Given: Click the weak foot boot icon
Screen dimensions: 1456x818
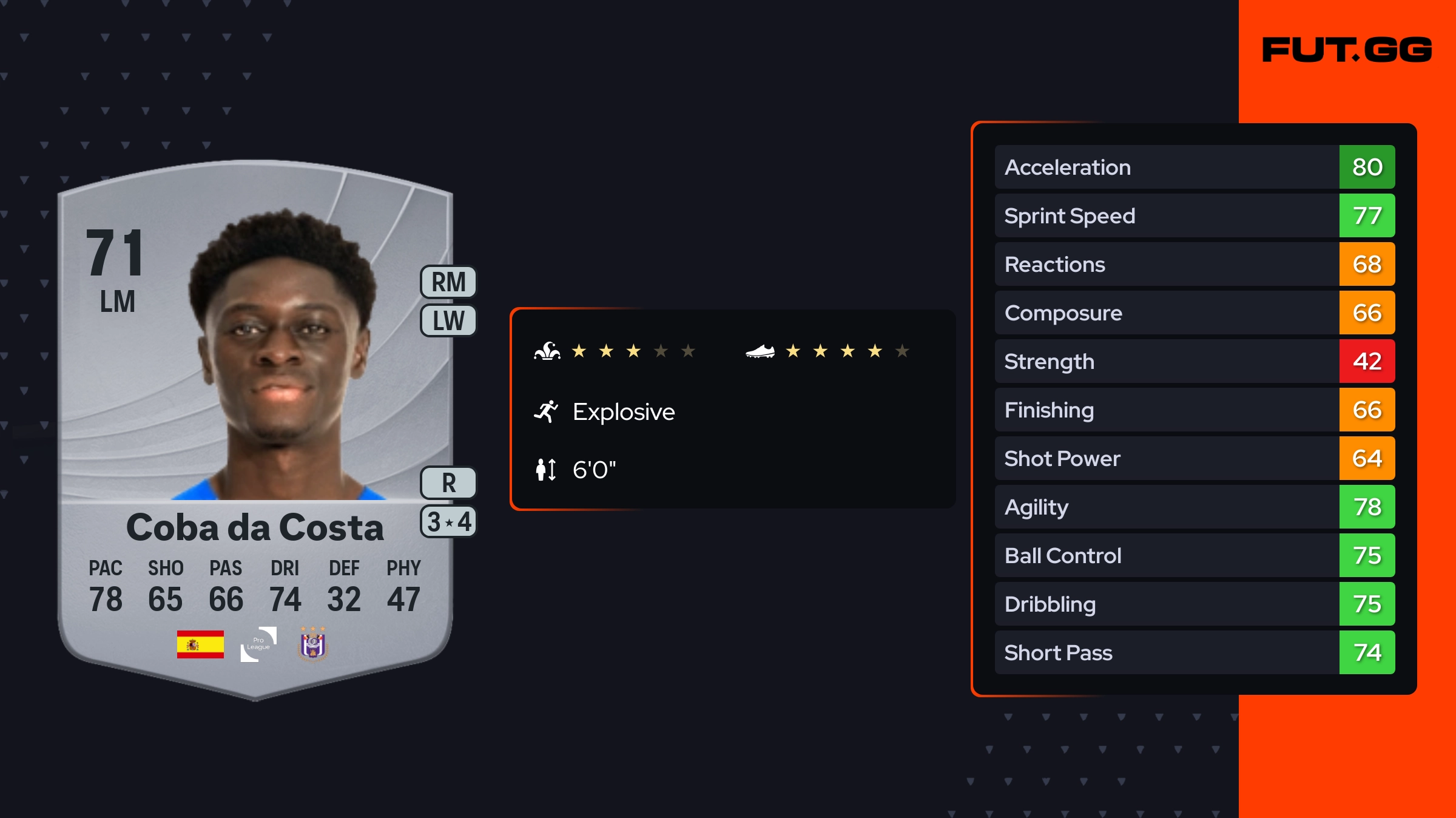Looking at the screenshot, I should pyautogui.click(x=760, y=351).
